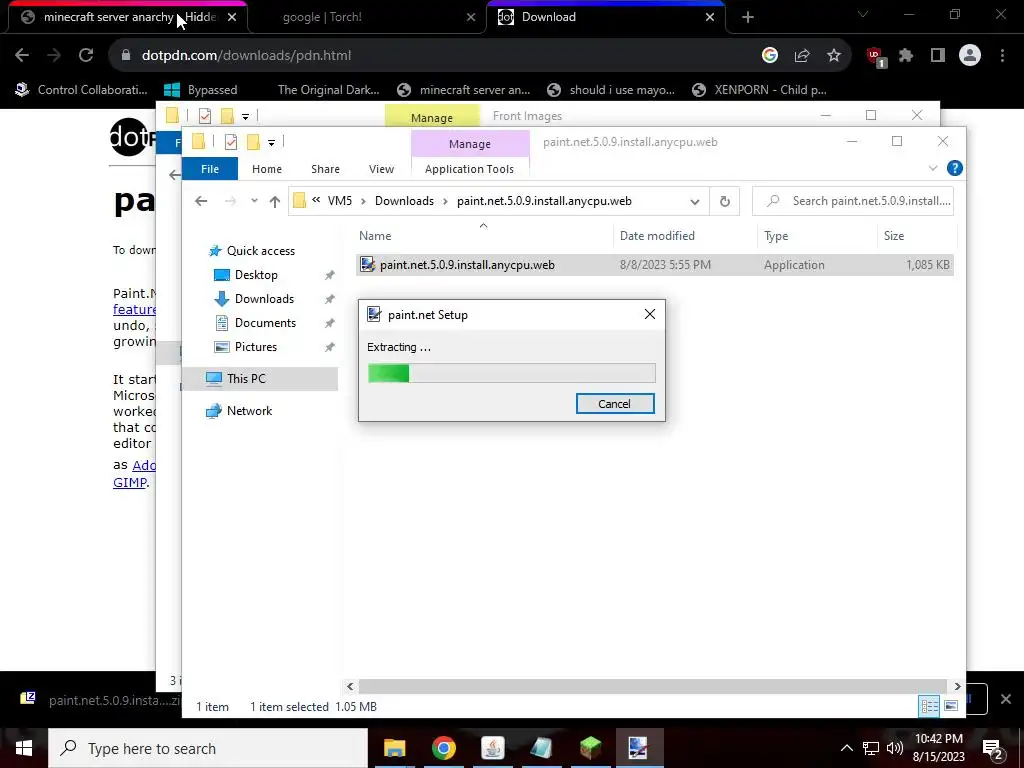Switch to details view icon
Viewport: 1024px width, 768px height.
click(929, 706)
